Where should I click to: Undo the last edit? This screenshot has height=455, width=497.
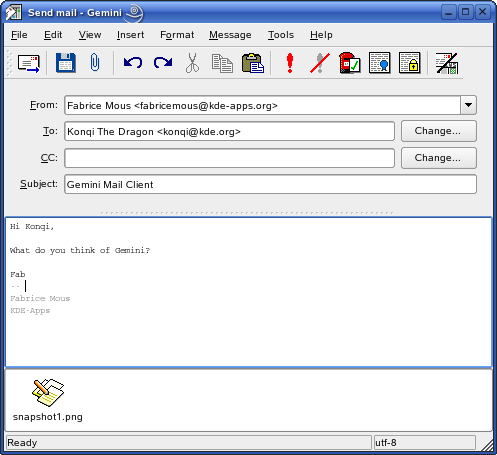pyautogui.click(x=133, y=63)
